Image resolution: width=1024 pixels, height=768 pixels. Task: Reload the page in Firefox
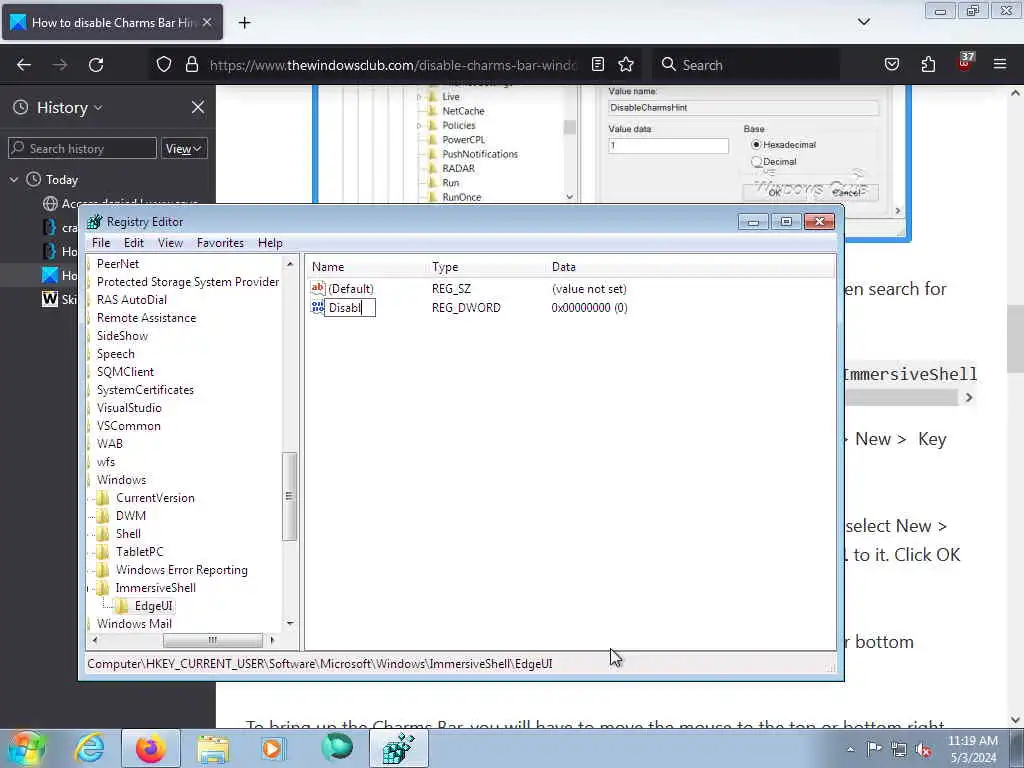[96, 65]
